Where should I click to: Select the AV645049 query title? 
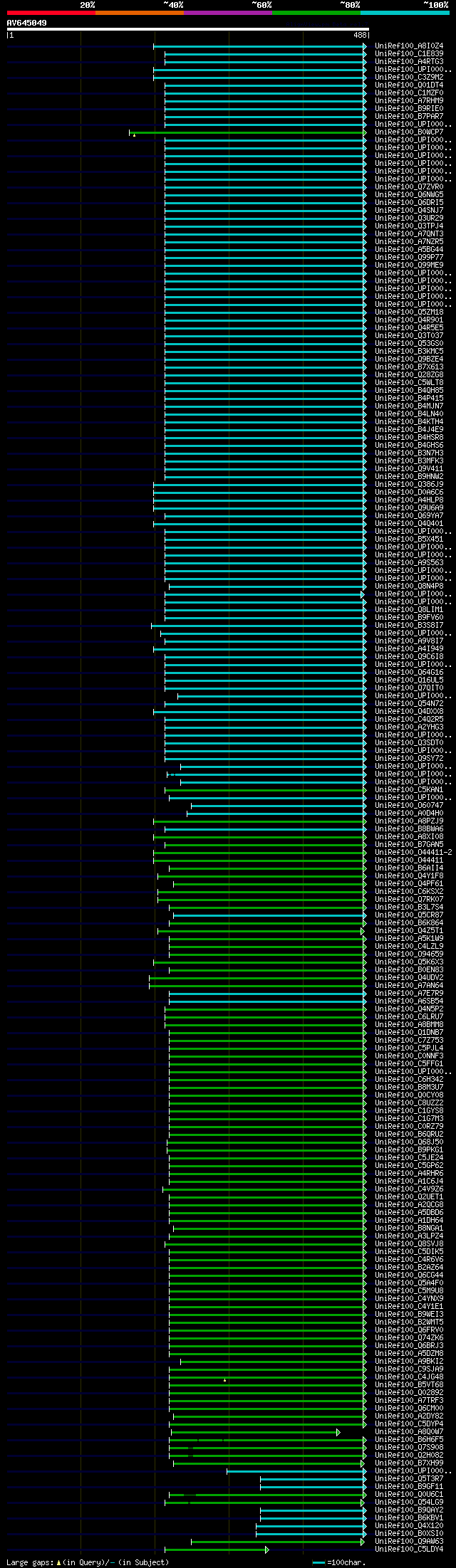pyautogui.click(x=27, y=23)
